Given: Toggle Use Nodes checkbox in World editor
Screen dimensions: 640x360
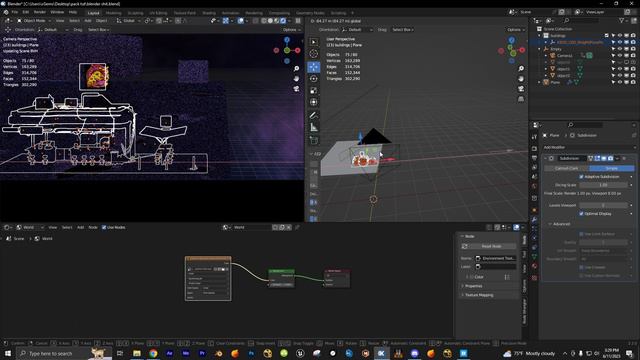Looking at the screenshot, I should tap(104, 227).
